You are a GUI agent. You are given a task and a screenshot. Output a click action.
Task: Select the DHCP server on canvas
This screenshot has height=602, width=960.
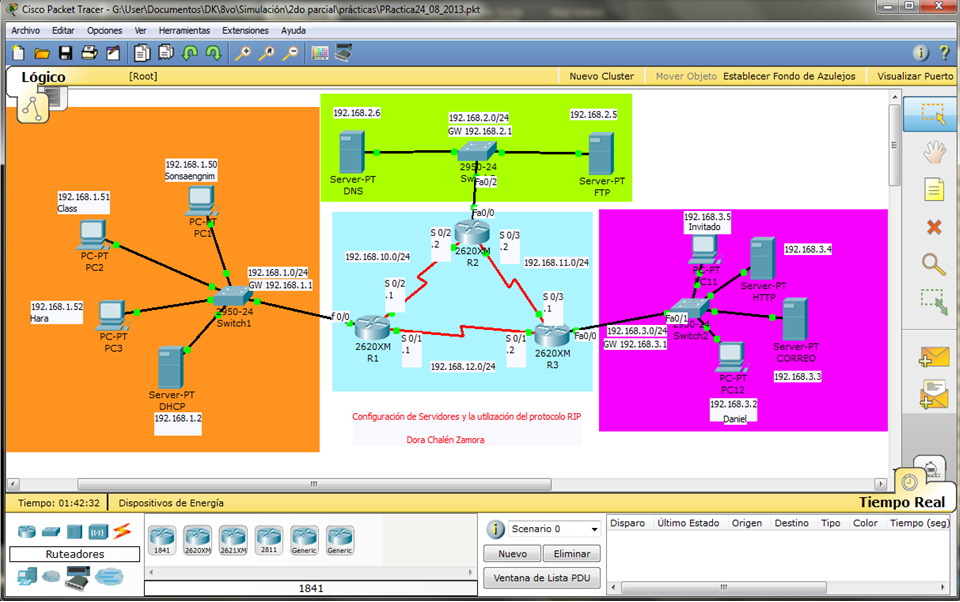[171, 368]
